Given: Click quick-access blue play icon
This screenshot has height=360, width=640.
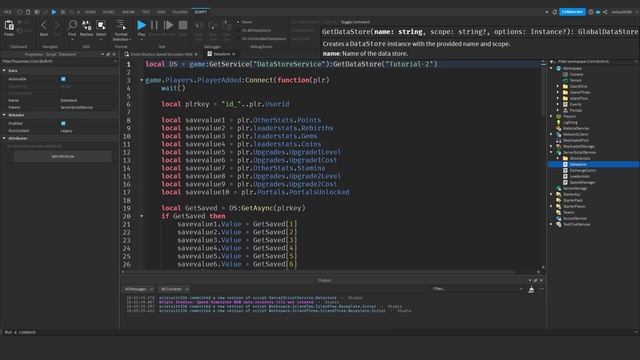Looking at the screenshot, I should click(x=54, y=12).
